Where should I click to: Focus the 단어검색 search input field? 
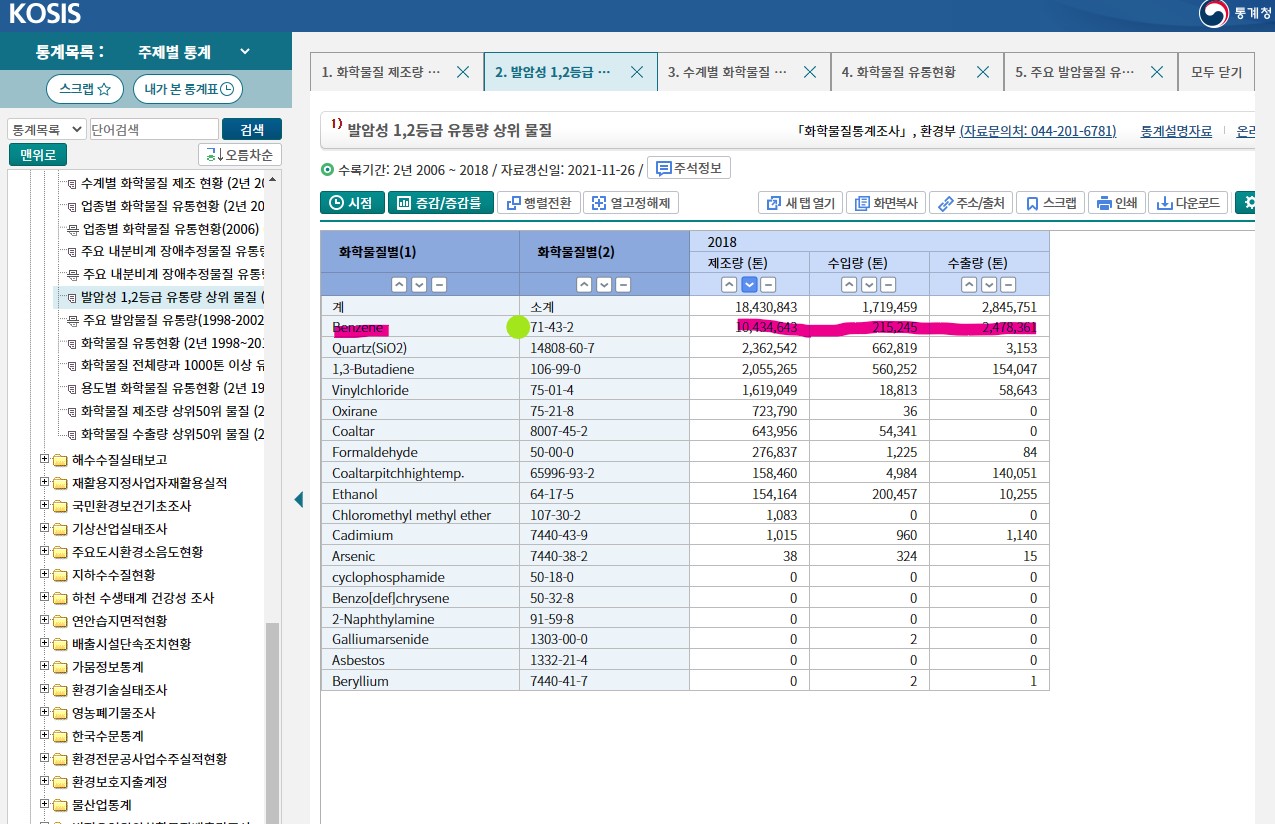tap(153, 129)
